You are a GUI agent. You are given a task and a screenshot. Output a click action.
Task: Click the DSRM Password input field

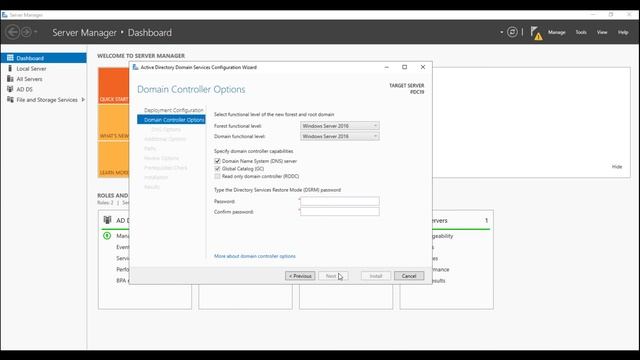[x=340, y=201]
